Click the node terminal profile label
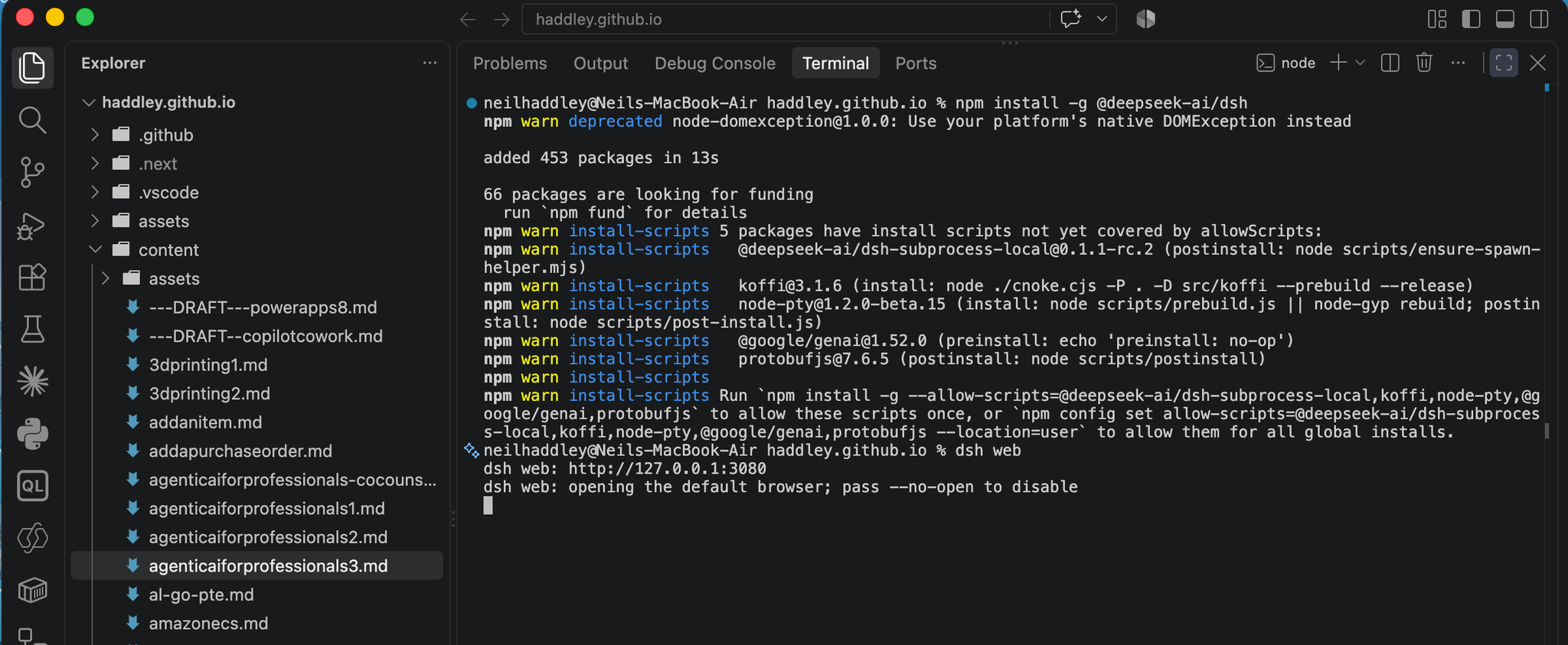Screen dimensions: 1568x645 [x=1286, y=63]
